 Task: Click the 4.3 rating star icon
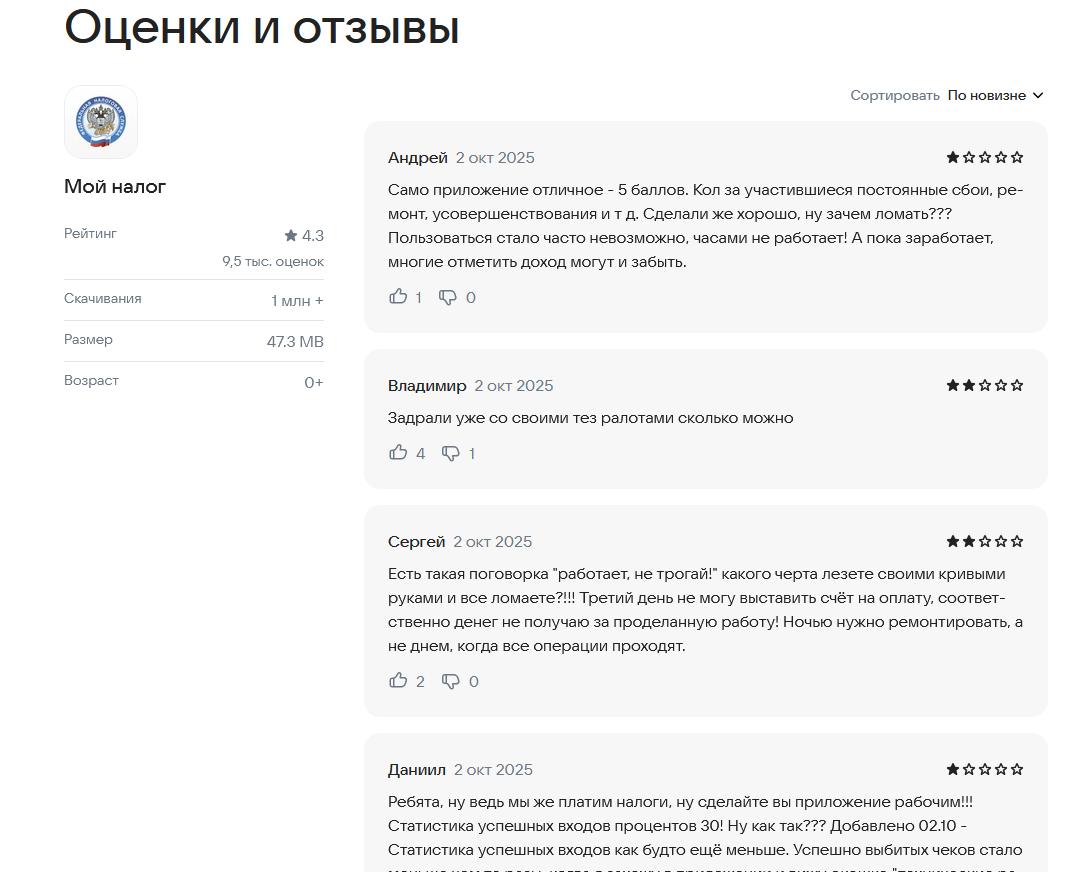click(291, 236)
